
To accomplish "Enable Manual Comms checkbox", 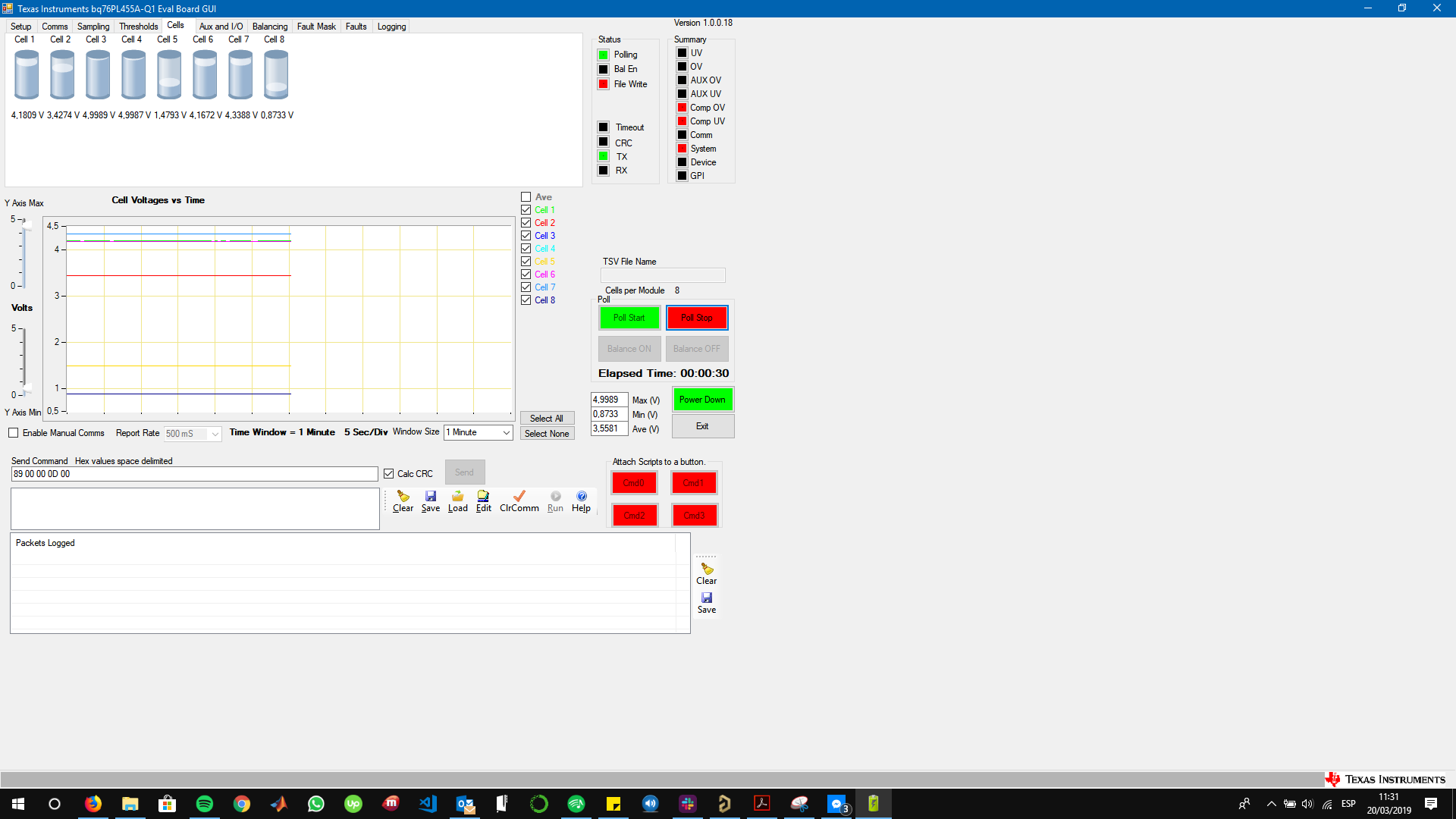I will [x=13, y=433].
